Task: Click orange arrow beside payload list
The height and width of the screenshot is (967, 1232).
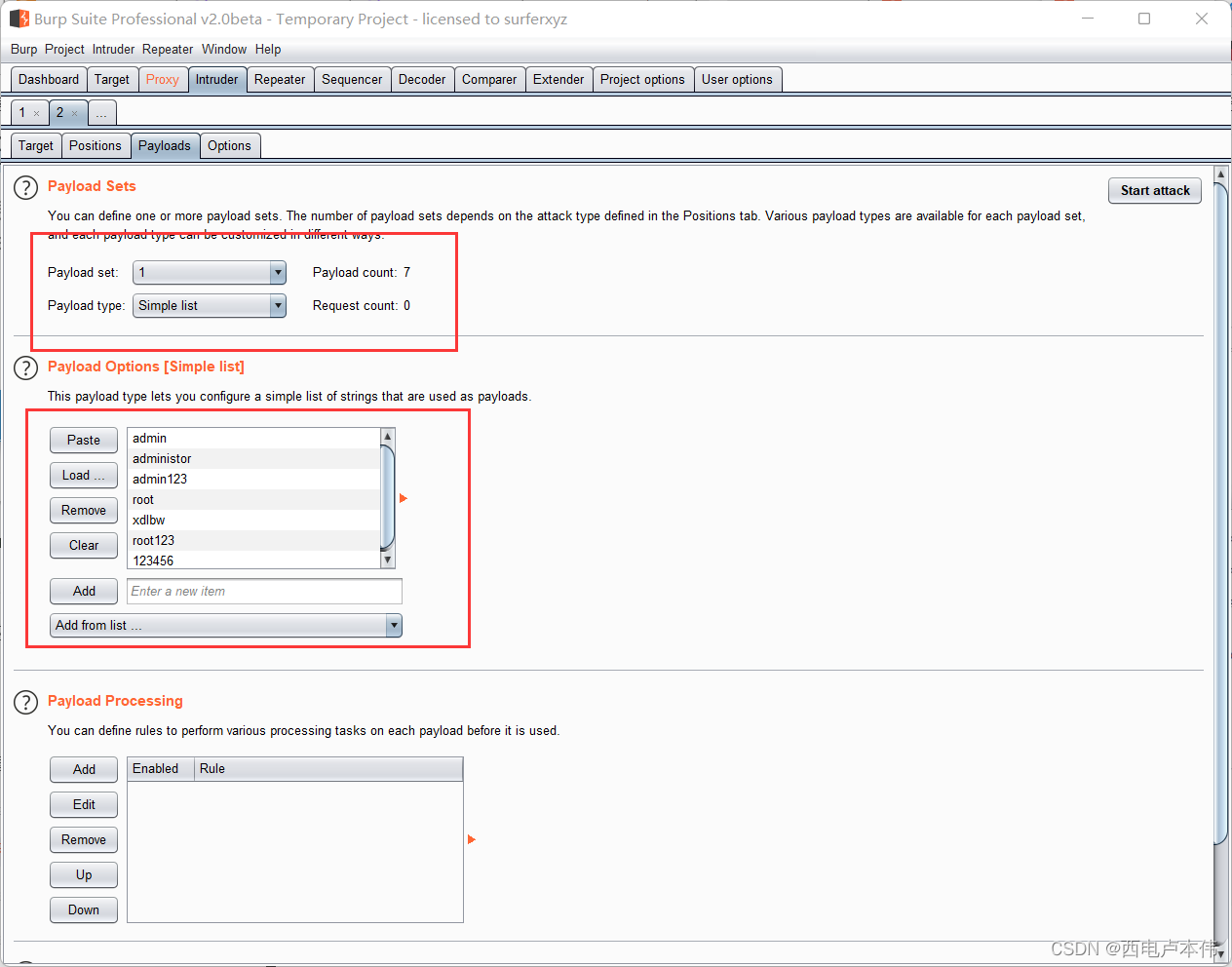Action: (404, 498)
